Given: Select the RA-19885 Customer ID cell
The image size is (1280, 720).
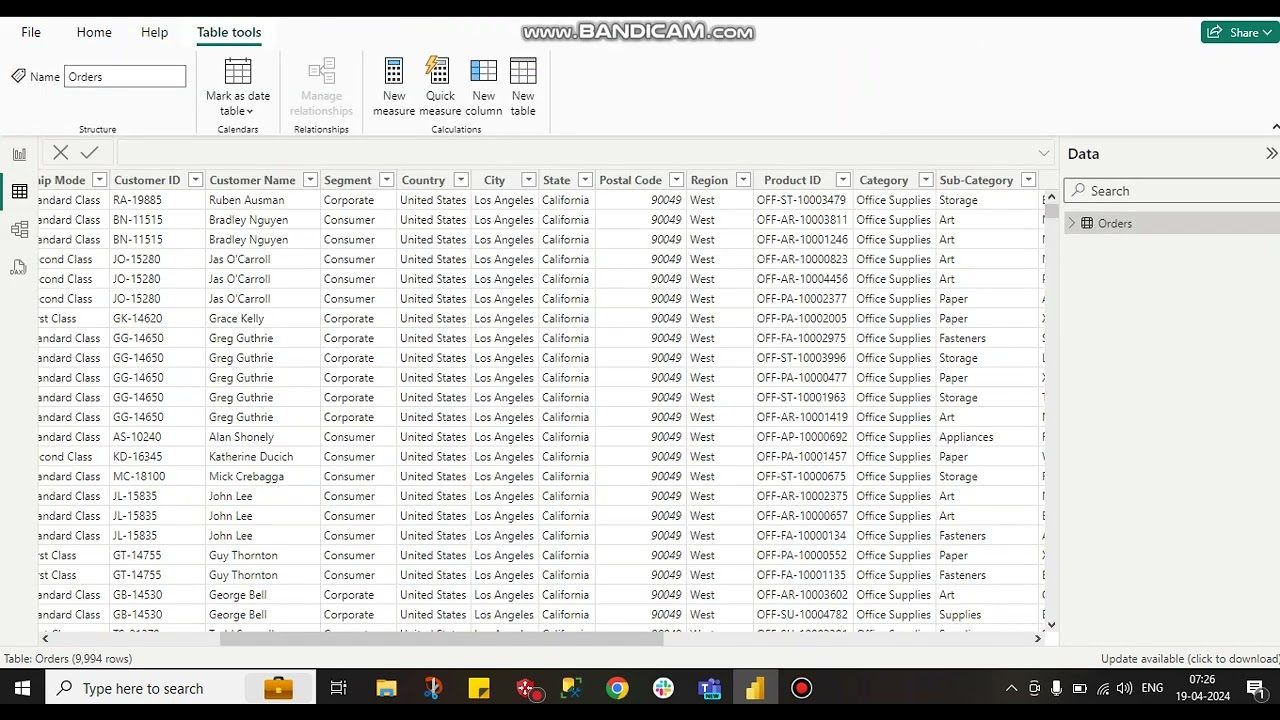Looking at the screenshot, I should 157,200.
